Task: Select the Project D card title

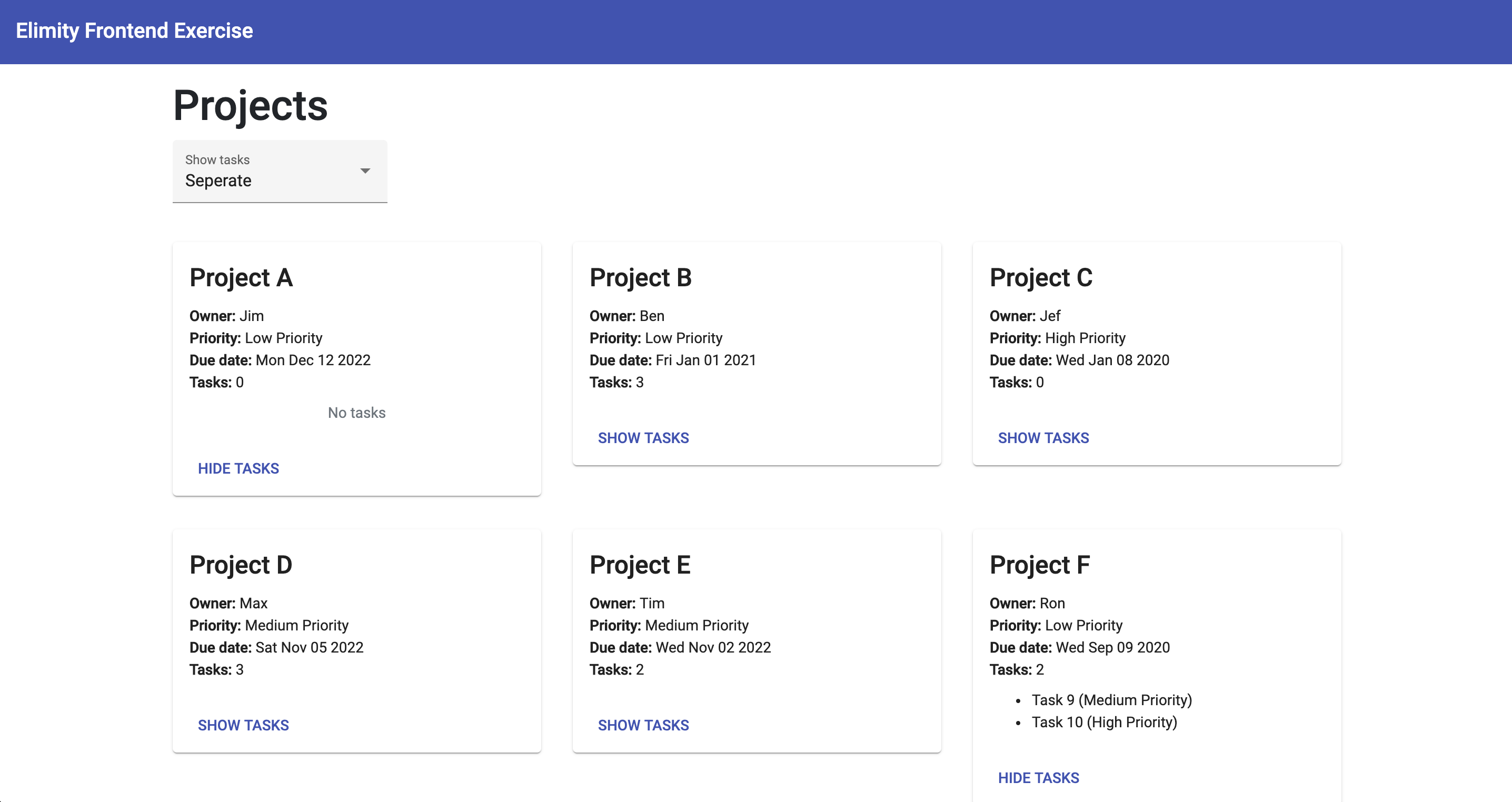Action: pyautogui.click(x=241, y=565)
